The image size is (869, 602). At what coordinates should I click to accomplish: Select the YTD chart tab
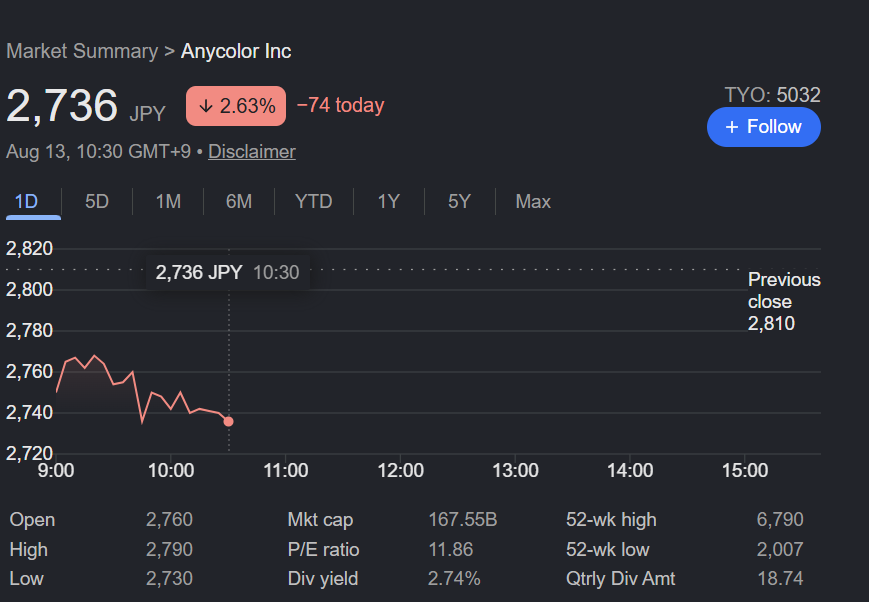[314, 201]
